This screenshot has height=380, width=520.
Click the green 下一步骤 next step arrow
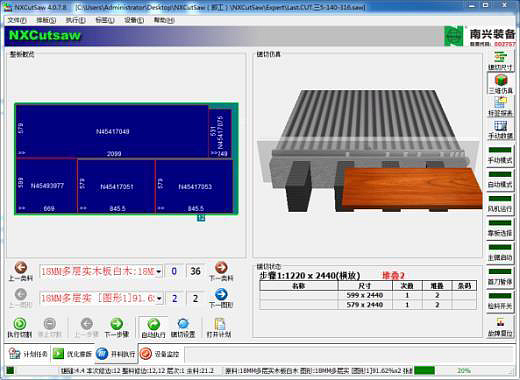pos(117,324)
